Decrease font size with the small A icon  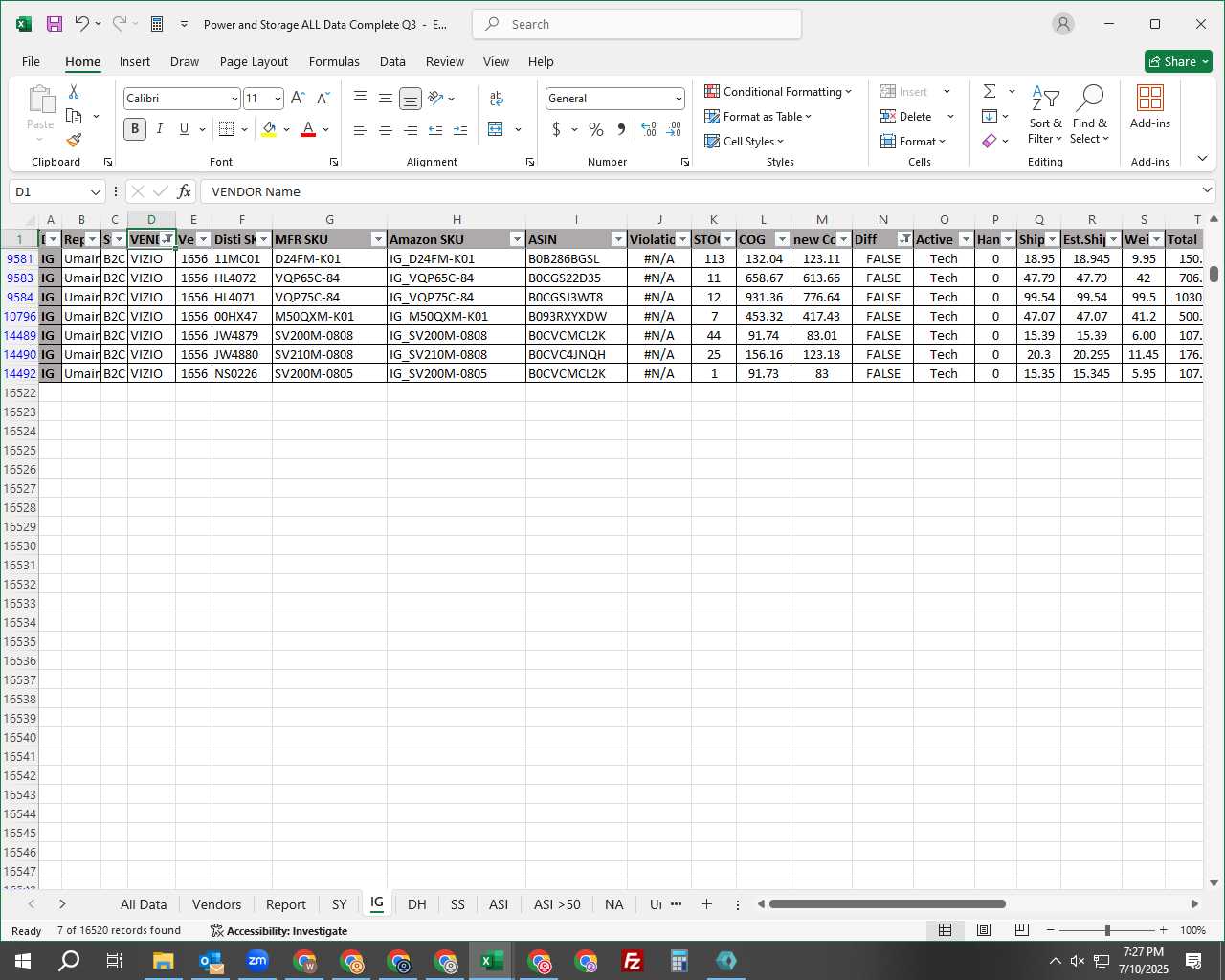323,98
